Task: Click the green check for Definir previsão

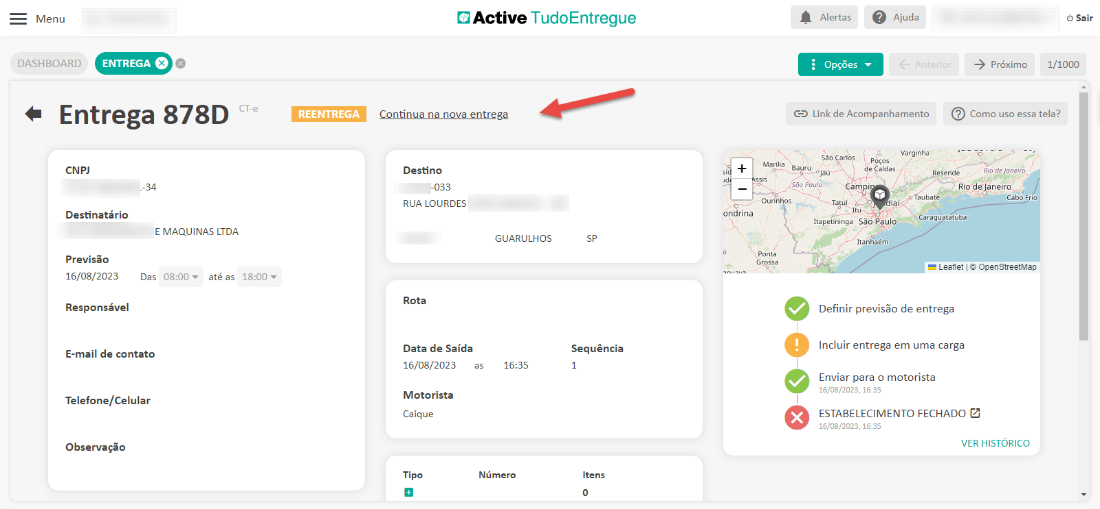Action: (797, 308)
